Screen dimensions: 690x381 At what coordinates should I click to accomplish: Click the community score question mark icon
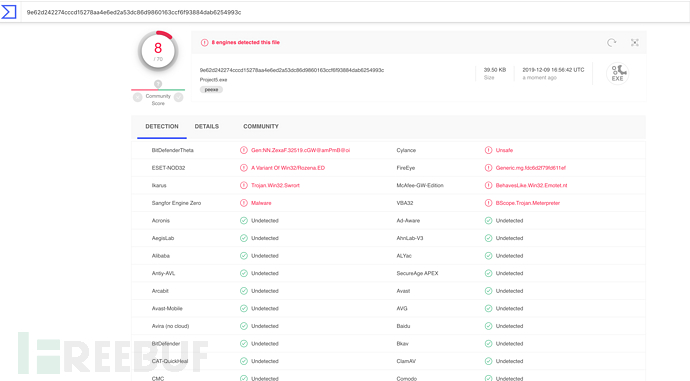coord(158,84)
